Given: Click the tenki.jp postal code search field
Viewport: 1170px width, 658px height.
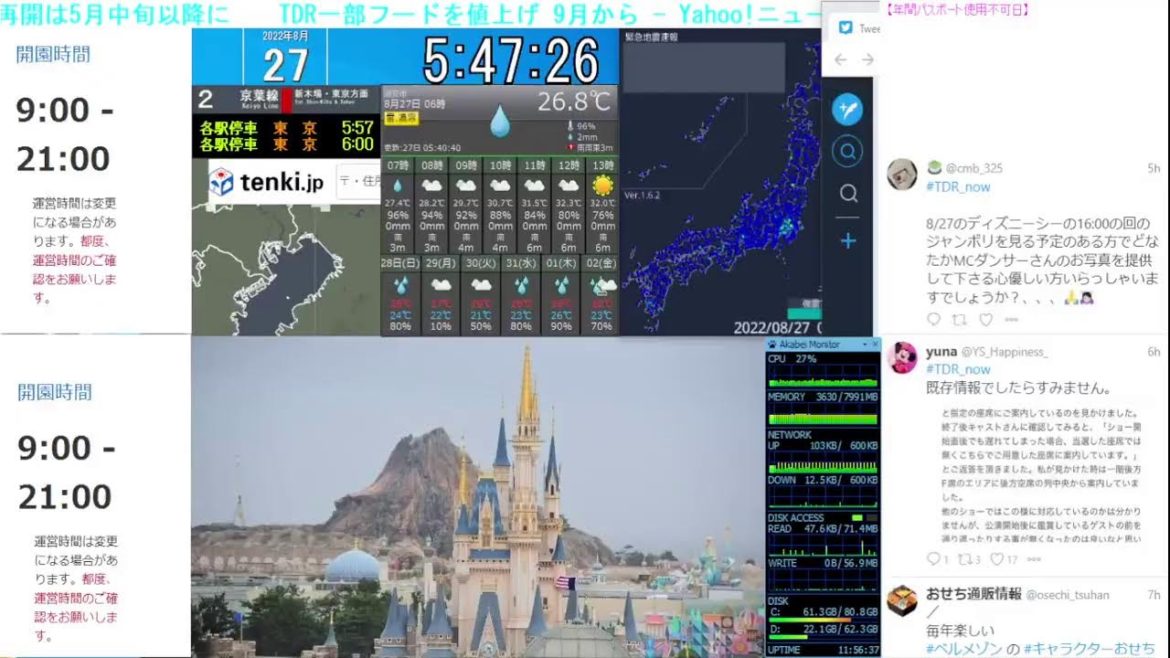Looking at the screenshot, I should point(358,181).
